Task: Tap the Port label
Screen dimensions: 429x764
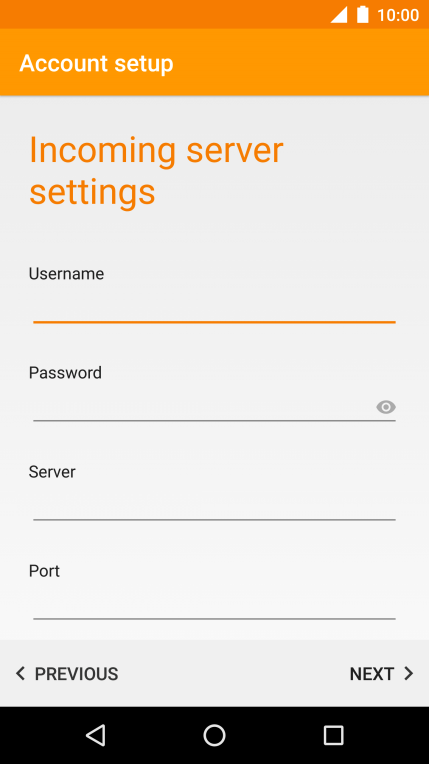Action: [44, 571]
